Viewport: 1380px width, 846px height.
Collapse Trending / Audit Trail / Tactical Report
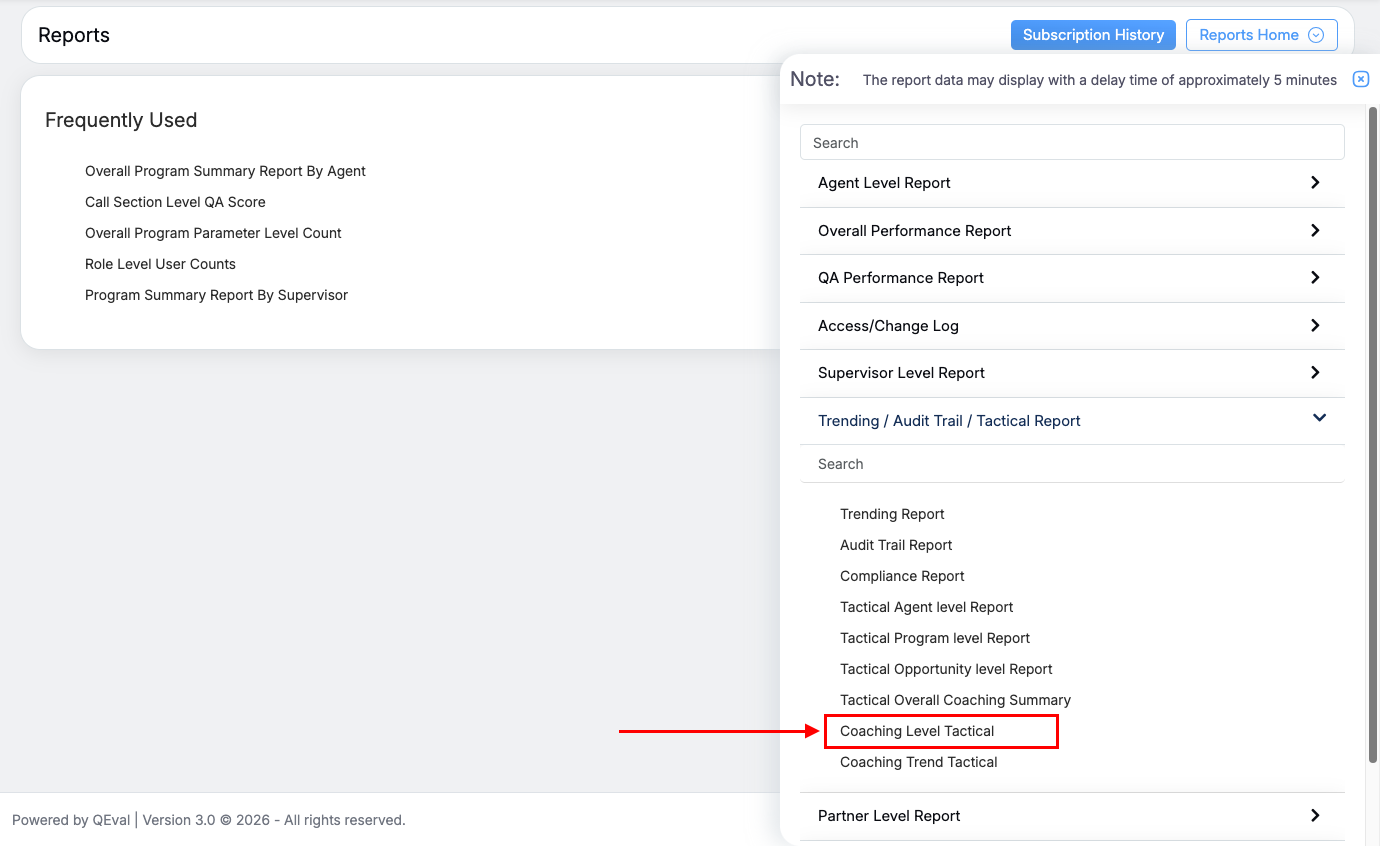[x=1318, y=419]
